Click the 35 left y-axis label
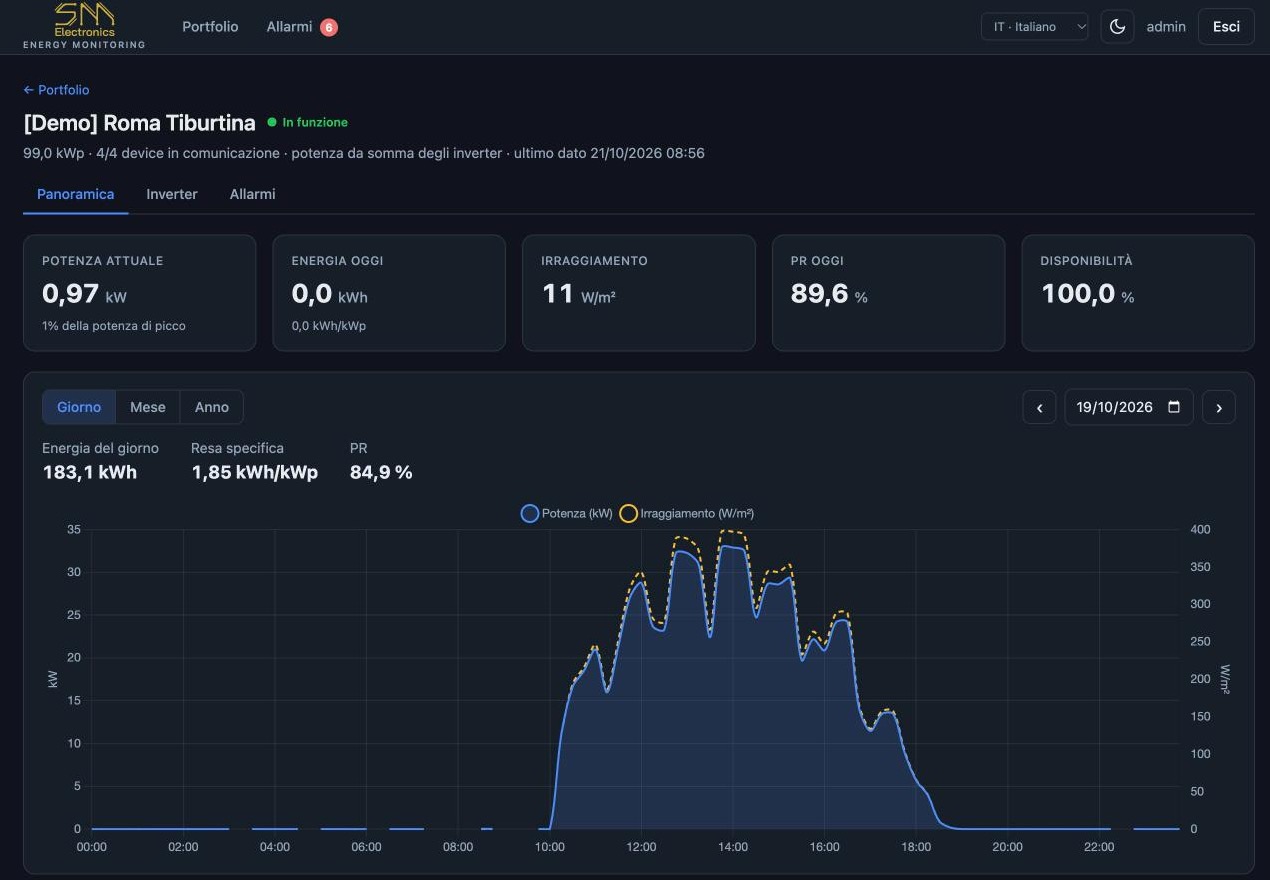Screen dimensions: 1270x880 (74, 529)
